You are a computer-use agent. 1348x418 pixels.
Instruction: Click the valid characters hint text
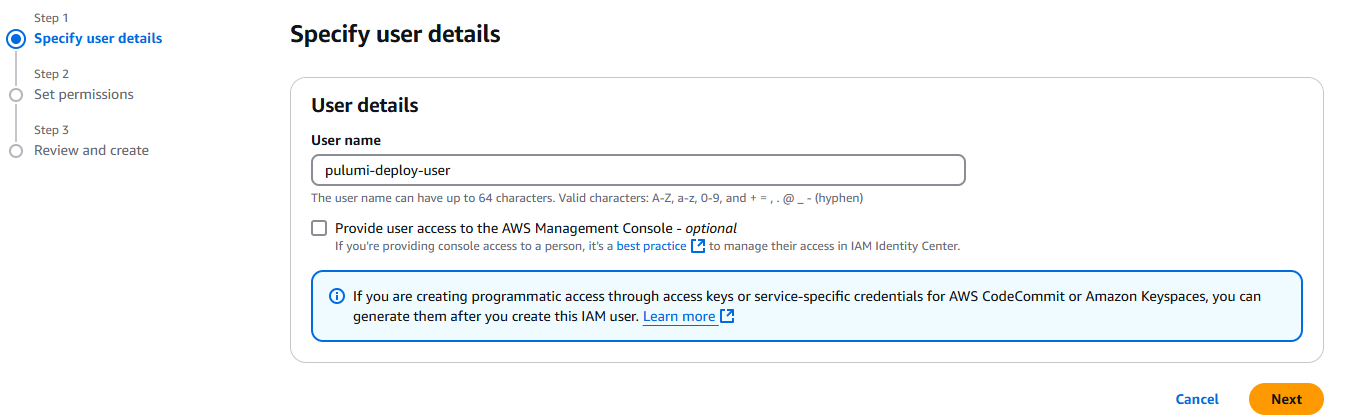[x=587, y=198]
